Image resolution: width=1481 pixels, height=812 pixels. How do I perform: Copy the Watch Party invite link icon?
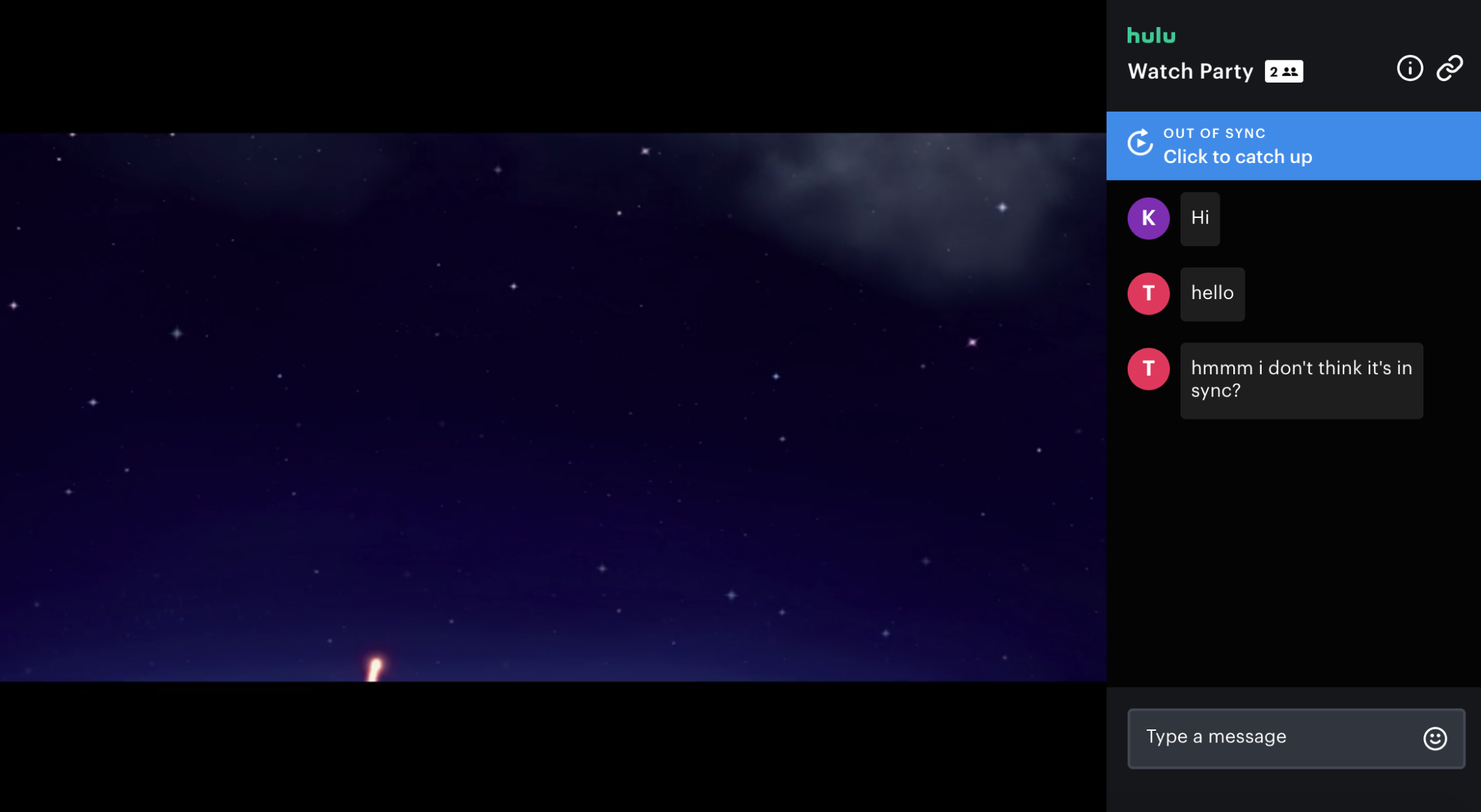click(1450, 68)
